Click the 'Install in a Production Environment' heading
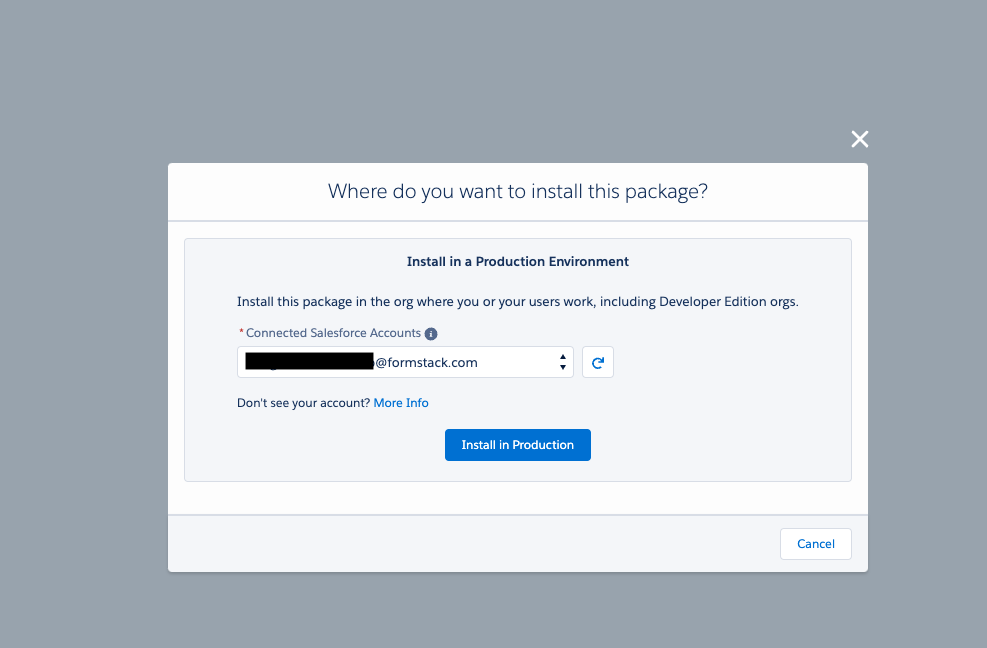The image size is (987, 648). point(518,262)
